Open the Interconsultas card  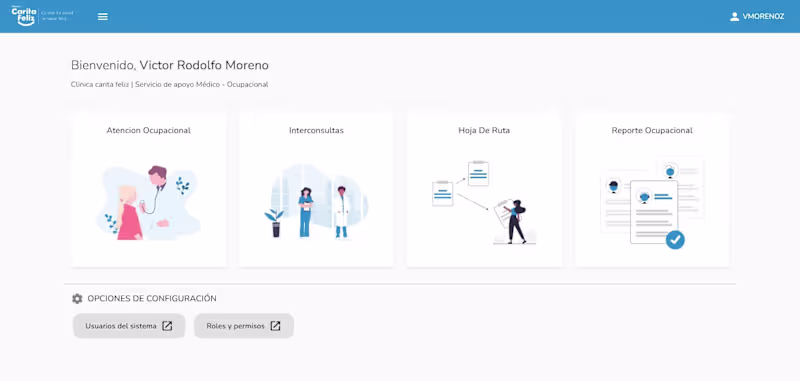tap(316, 190)
